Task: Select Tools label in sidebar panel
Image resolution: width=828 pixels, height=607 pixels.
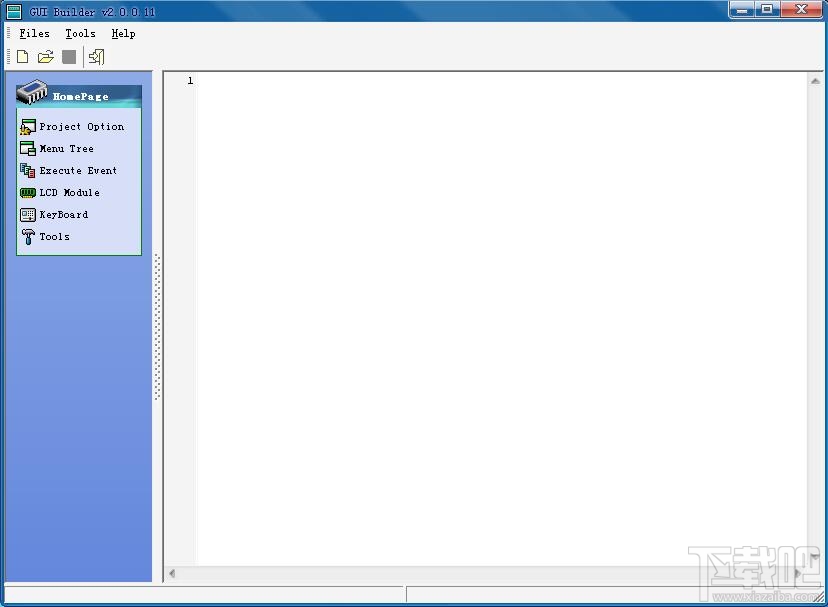Action: pyautogui.click(x=54, y=237)
